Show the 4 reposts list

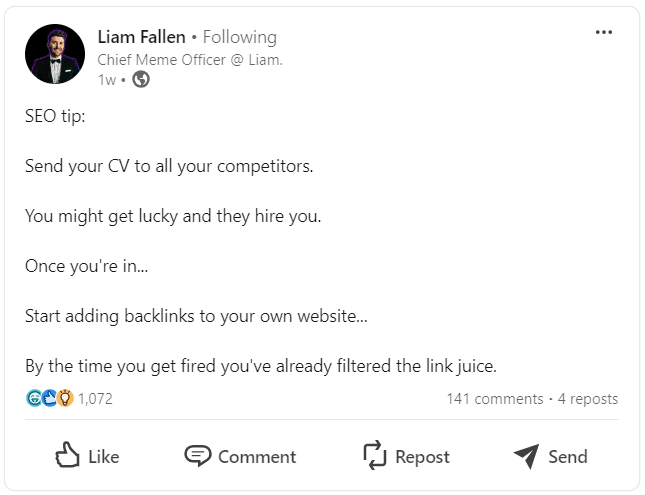[588, 398]
